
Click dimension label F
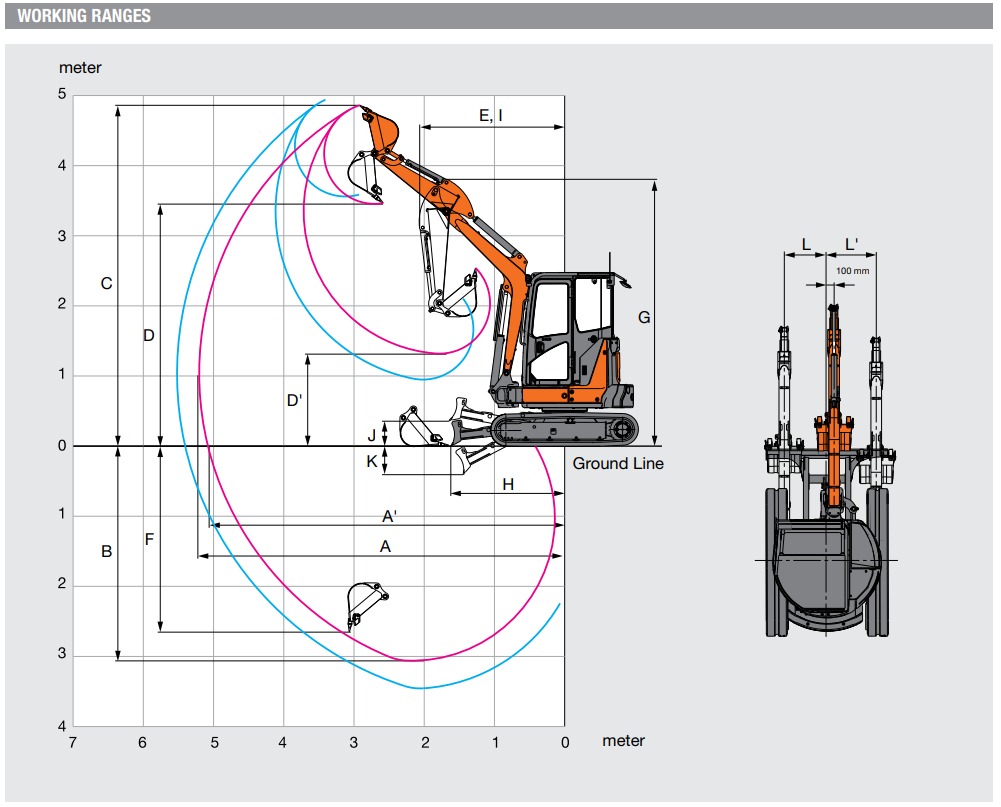(149, 539)
